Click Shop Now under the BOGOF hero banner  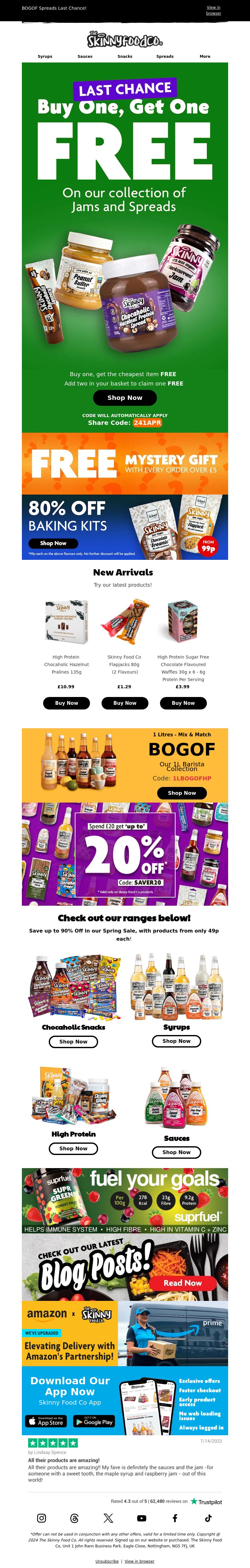(125, 397)
